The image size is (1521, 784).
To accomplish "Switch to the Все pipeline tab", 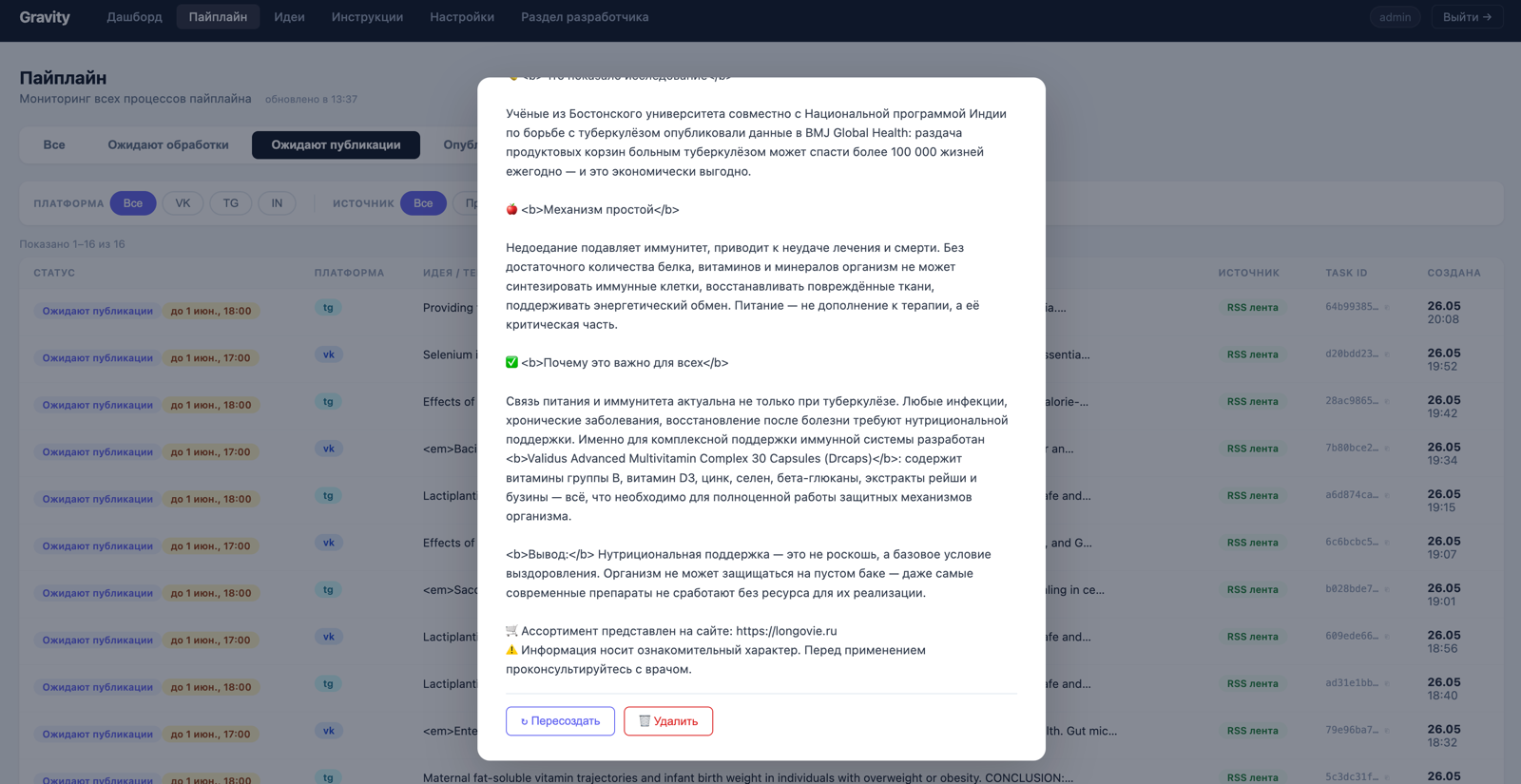I will point(54,145).
